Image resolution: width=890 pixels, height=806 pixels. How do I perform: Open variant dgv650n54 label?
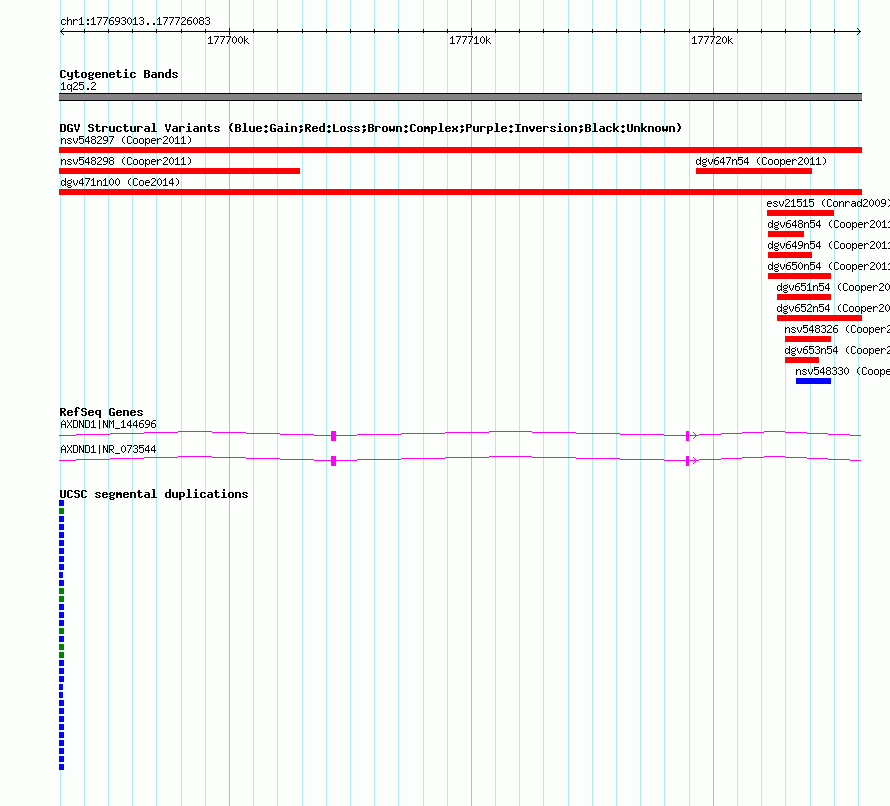(x=829, y=266)
